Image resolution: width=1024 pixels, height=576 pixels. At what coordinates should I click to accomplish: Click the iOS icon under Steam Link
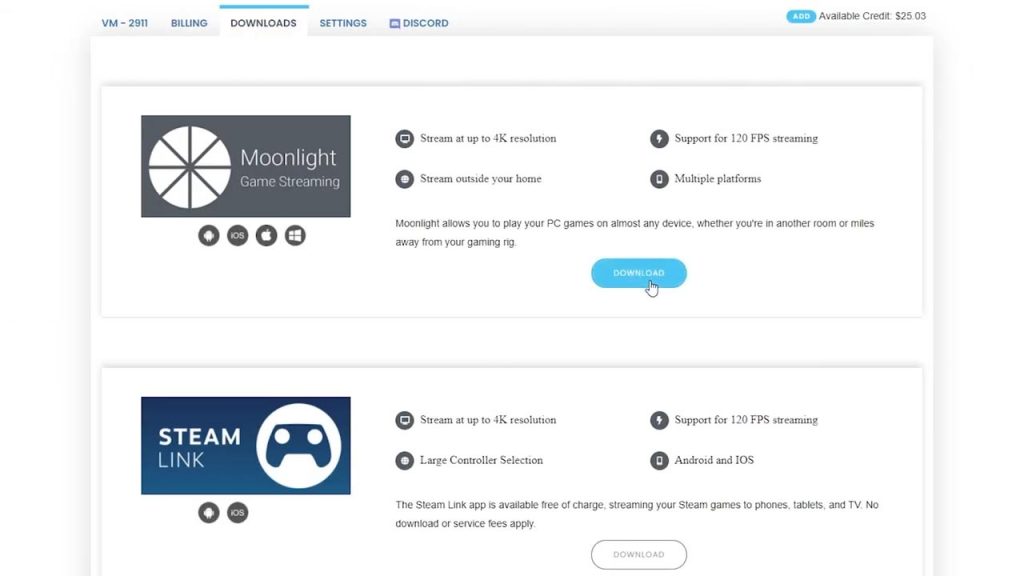coord(237,513)
